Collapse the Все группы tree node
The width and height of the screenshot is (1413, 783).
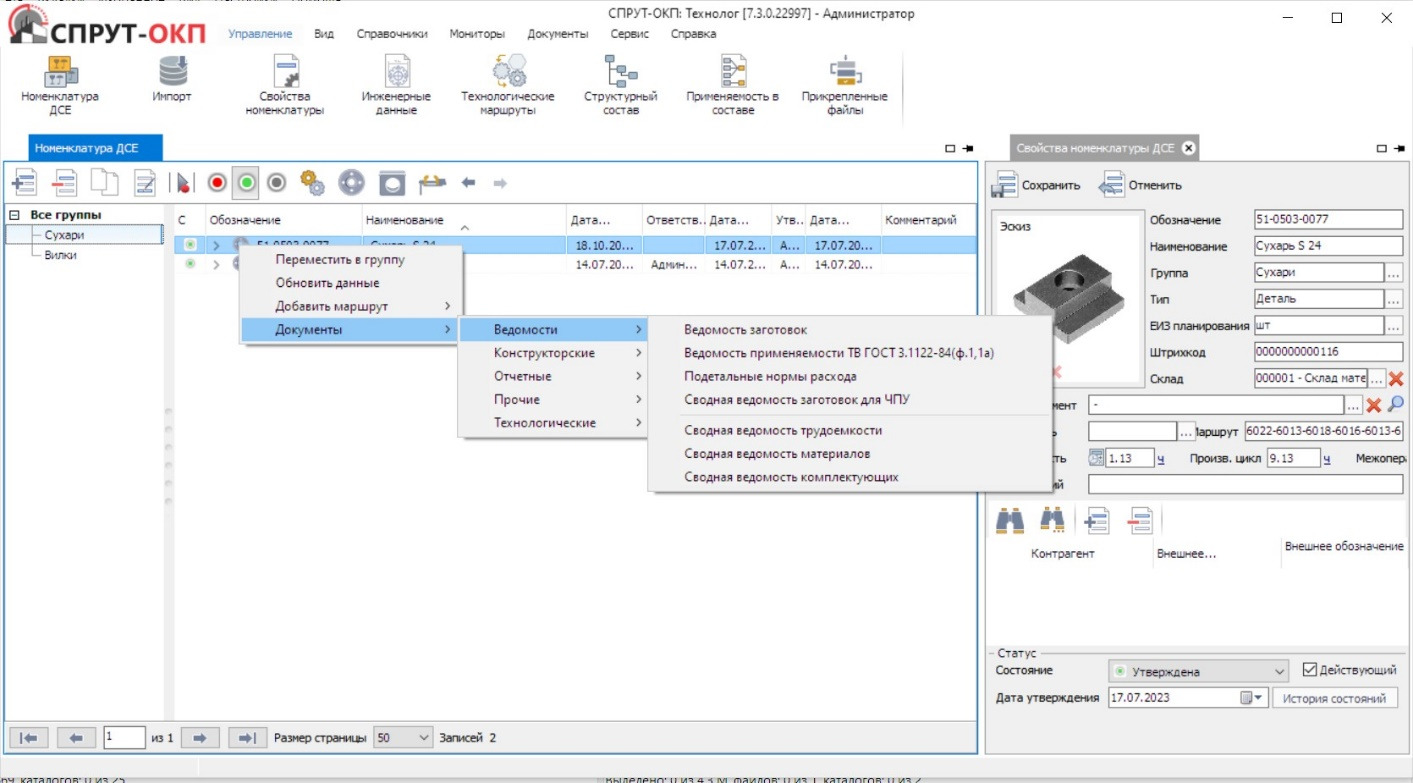[15, 215]
